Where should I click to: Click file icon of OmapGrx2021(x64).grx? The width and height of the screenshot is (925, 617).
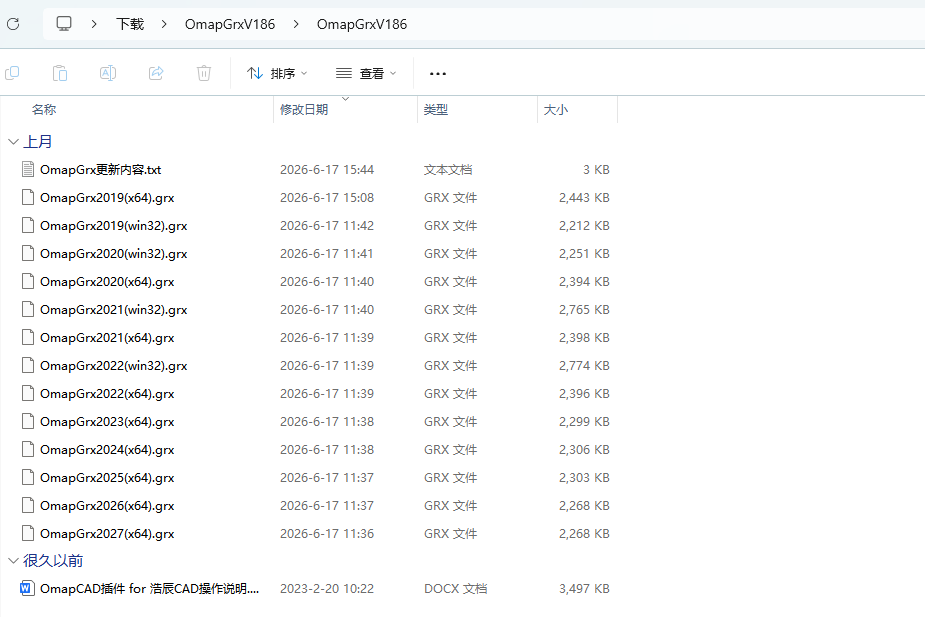point(28,337)
